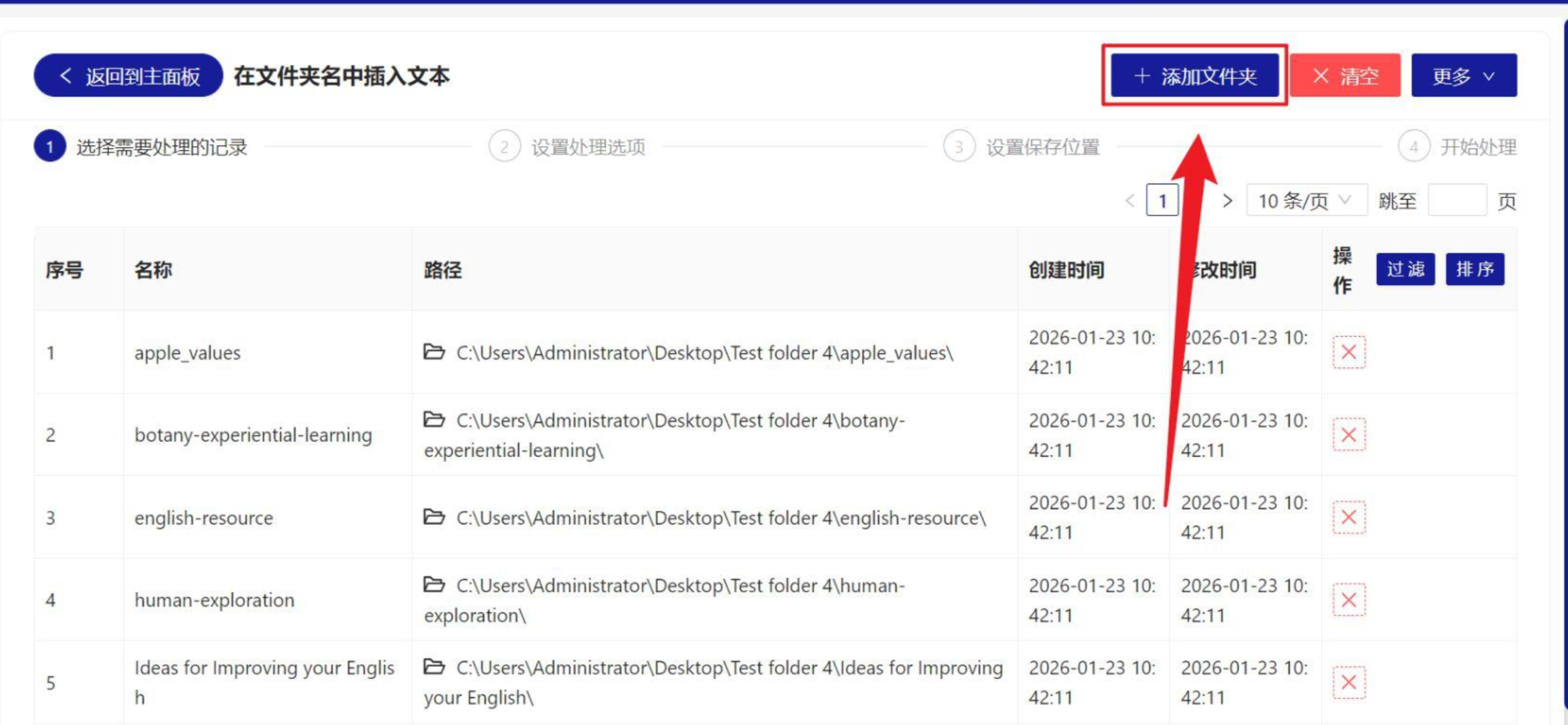Screen dimensions: 1568x725
Task: Select step 2 设置处理选项
Action: 567,147
